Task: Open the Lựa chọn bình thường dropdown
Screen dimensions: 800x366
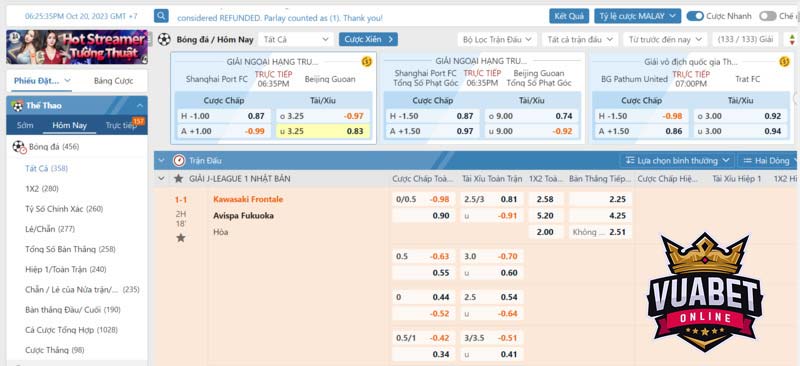Action: (678, 160)
